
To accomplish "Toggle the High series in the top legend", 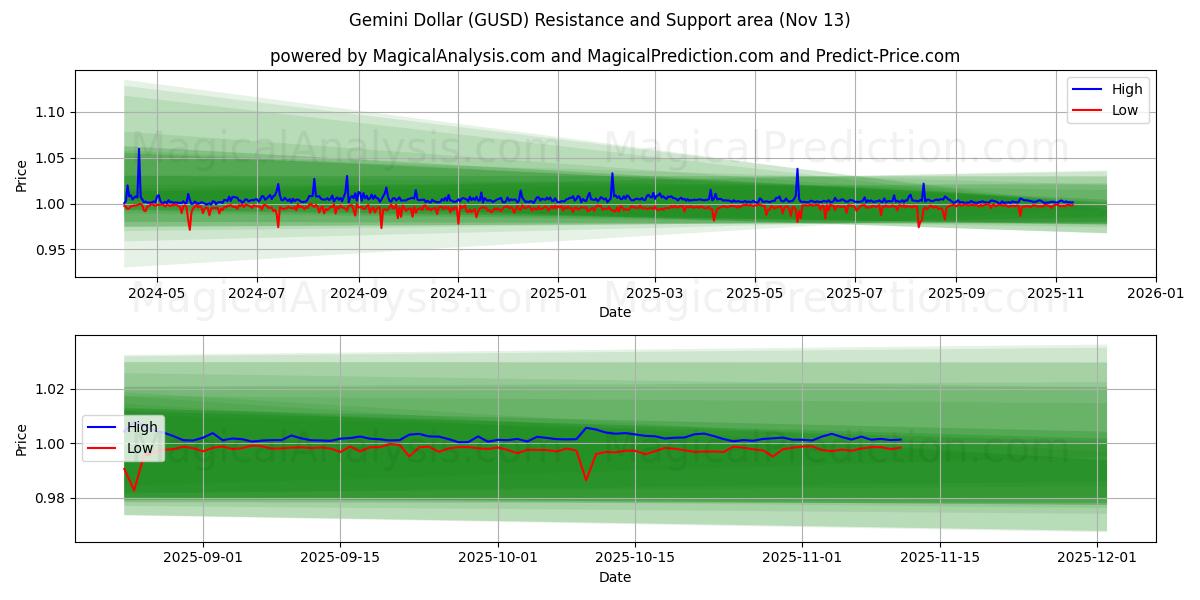I will click(x=1125, y=89).
